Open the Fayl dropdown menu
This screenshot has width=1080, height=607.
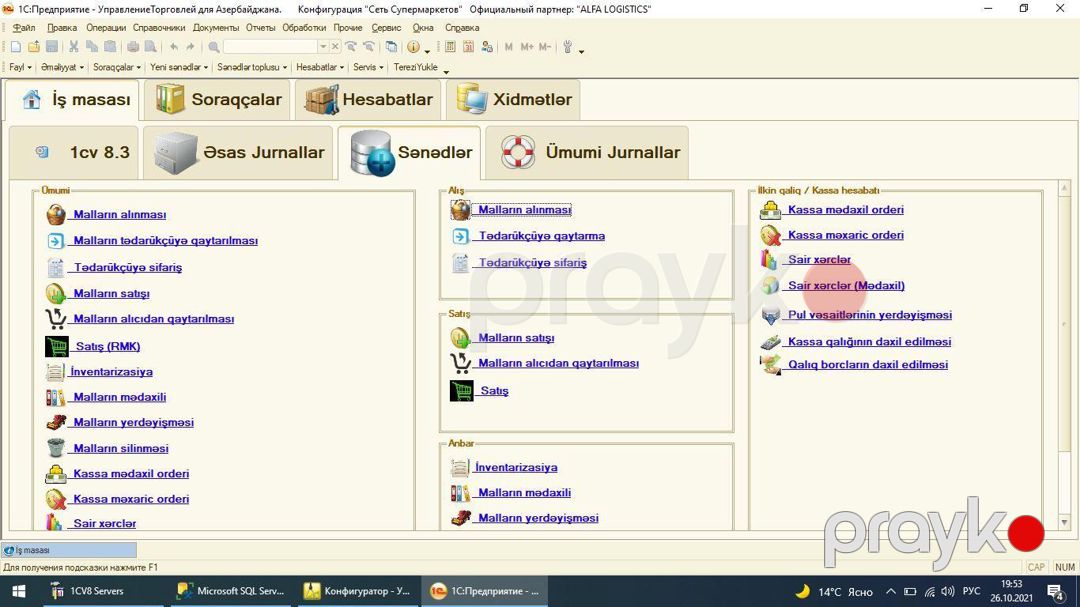pos(20,67)
